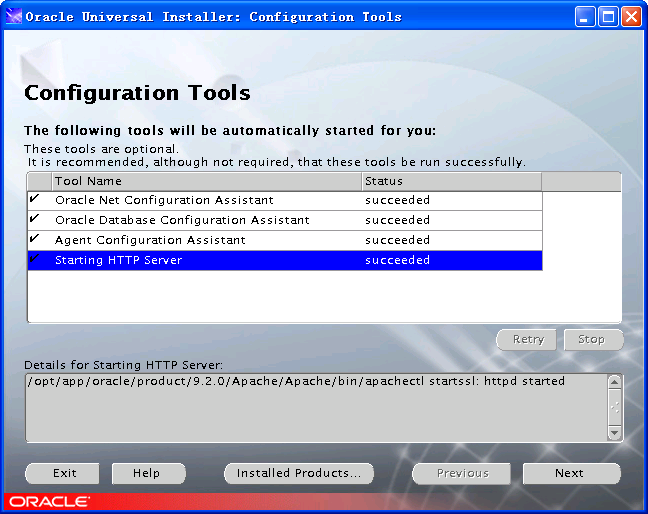Click the details pane scroll down arrow
Image resolution: width=648 pixels, height=514 pixels.
615,433
